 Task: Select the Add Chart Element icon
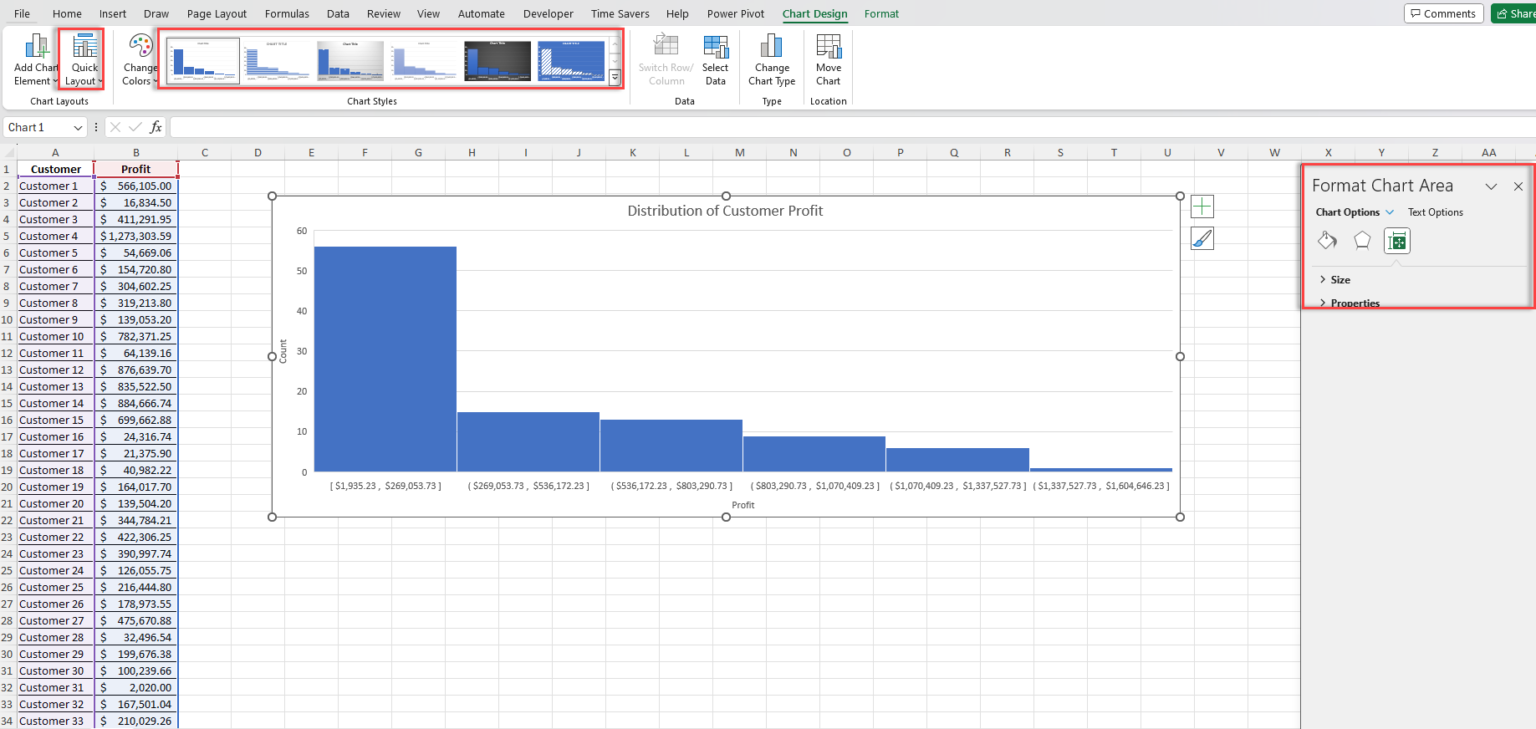(x=34, y=58)
